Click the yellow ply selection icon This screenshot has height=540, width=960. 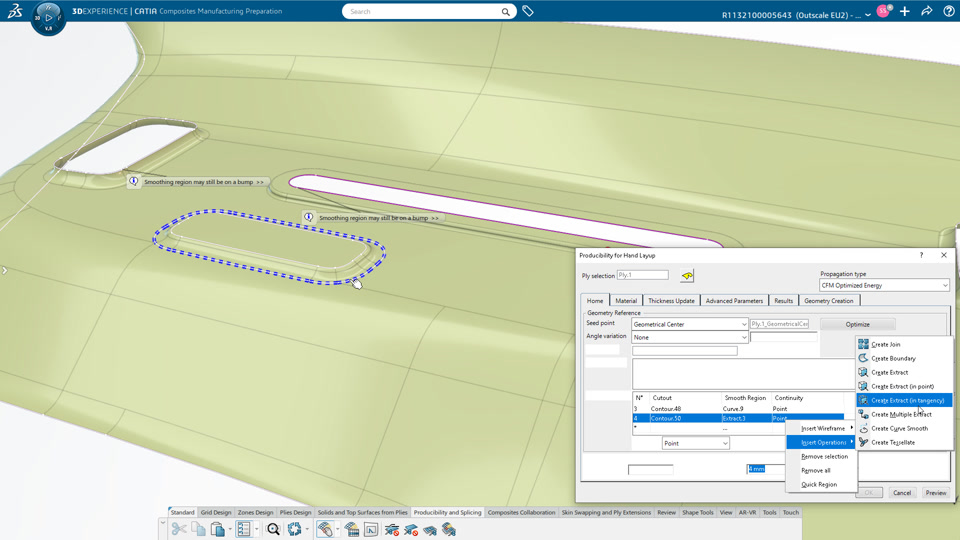(x=687, y=276)
